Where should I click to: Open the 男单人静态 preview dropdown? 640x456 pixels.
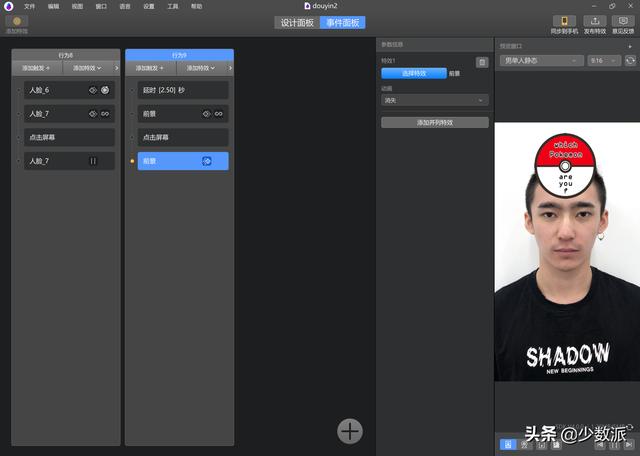click(x=541, y=61)
